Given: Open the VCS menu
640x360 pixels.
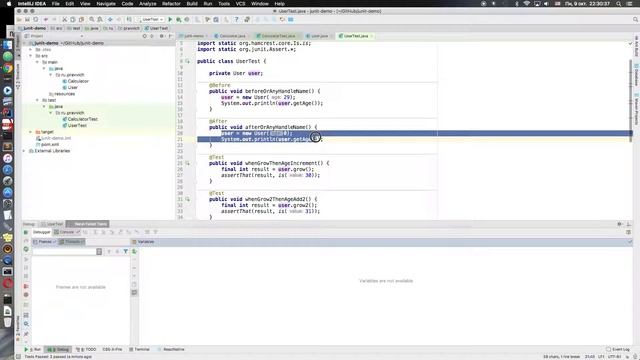Looking at the screenshot, I should 240,4.
